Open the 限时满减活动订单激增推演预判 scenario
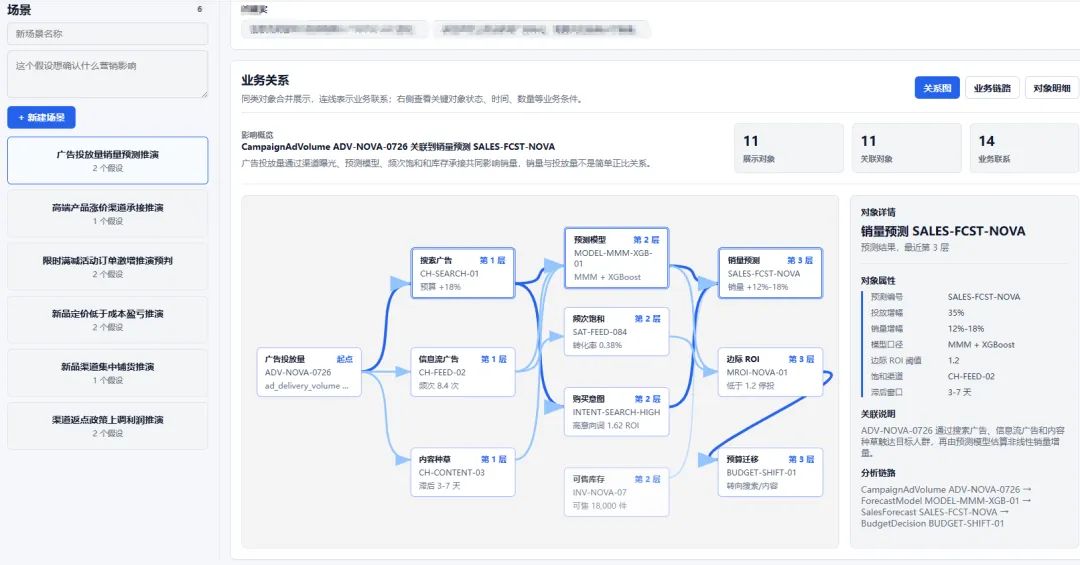This screenshot has height=565, width=1080. (107, 267)
